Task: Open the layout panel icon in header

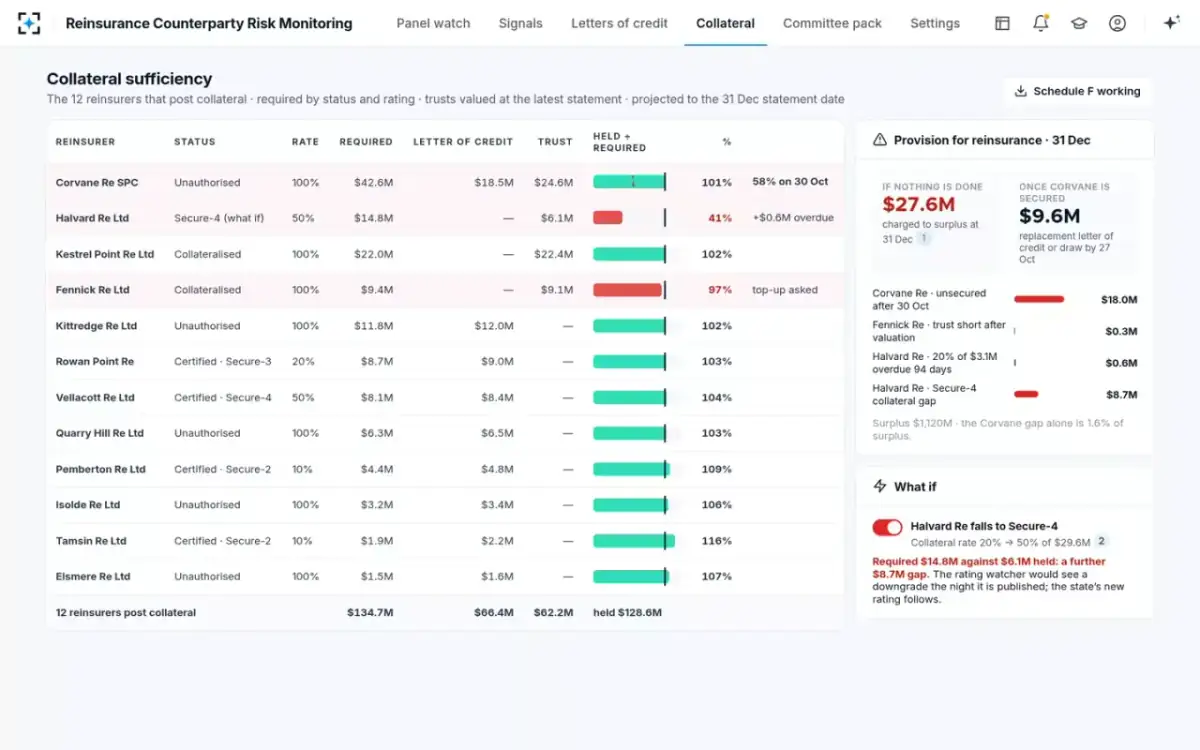Action: point(1002,23)
